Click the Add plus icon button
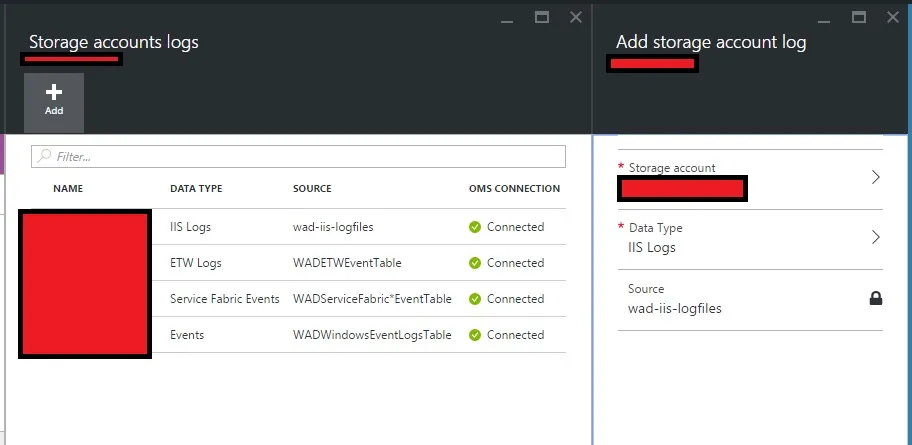Viewport: 912px width, 445px height. 54,100
